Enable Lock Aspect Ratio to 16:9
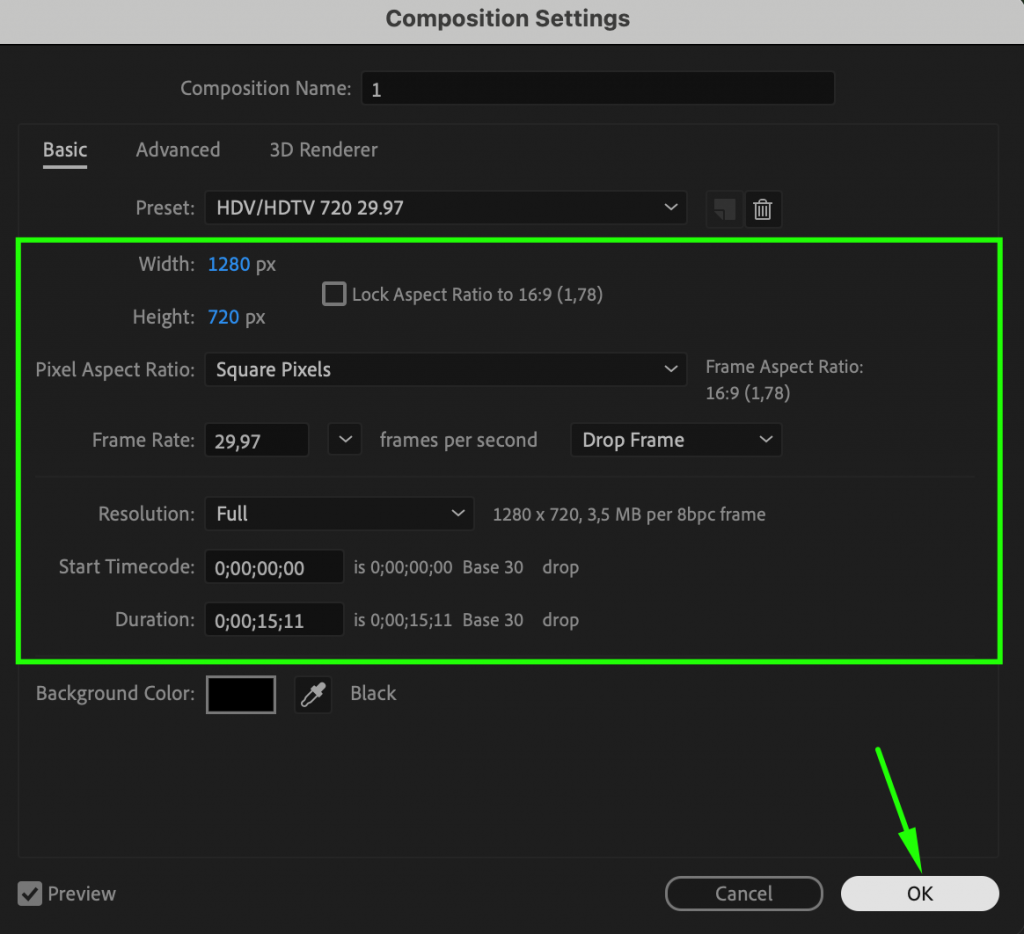1024x934 pixels. coord(333,294)
